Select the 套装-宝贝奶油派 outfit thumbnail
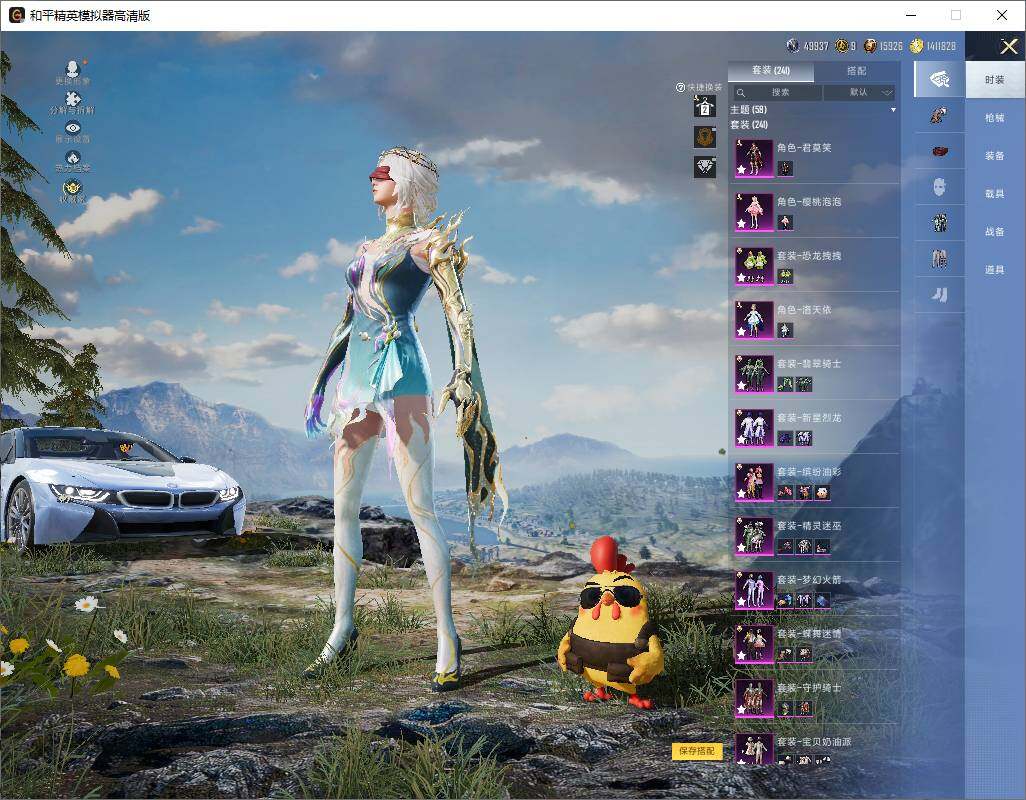 [x=754, y=749]
